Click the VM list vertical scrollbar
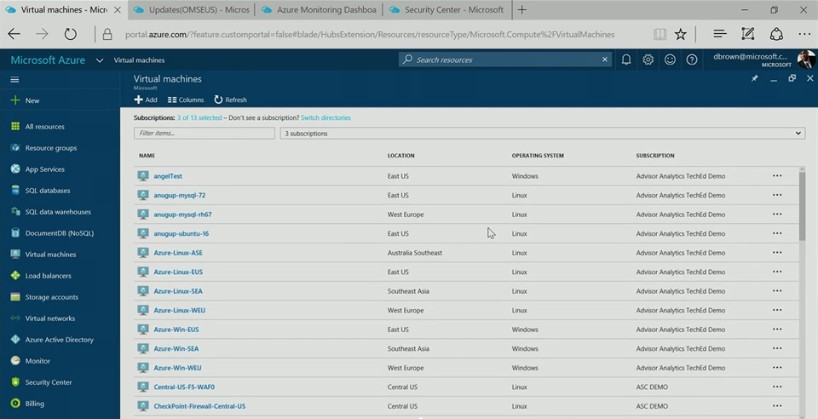Image resolution: width=818 pixels, height=419 pixels. (802, 209)
